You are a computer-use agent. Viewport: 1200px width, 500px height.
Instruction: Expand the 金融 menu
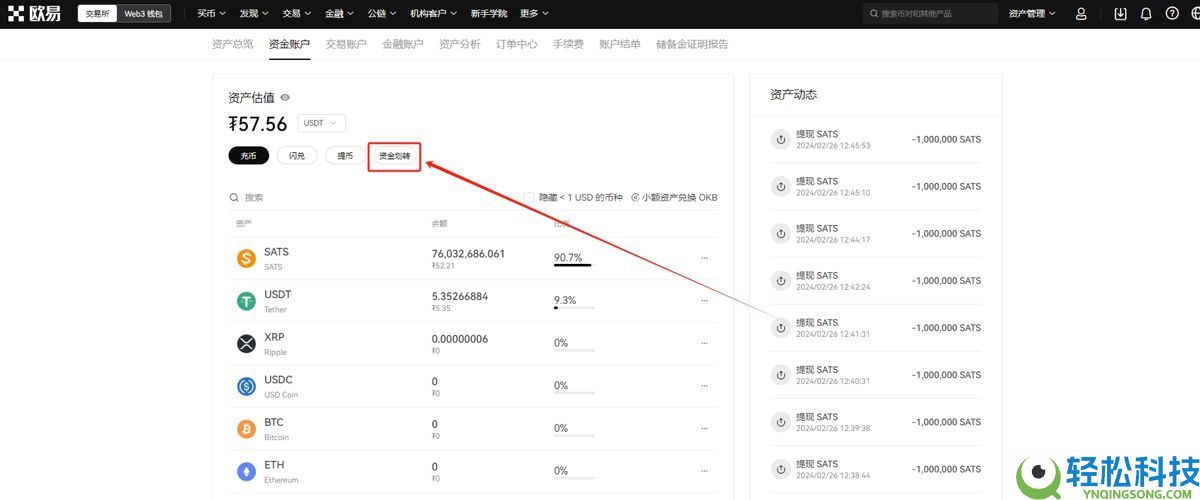(338, 14)
